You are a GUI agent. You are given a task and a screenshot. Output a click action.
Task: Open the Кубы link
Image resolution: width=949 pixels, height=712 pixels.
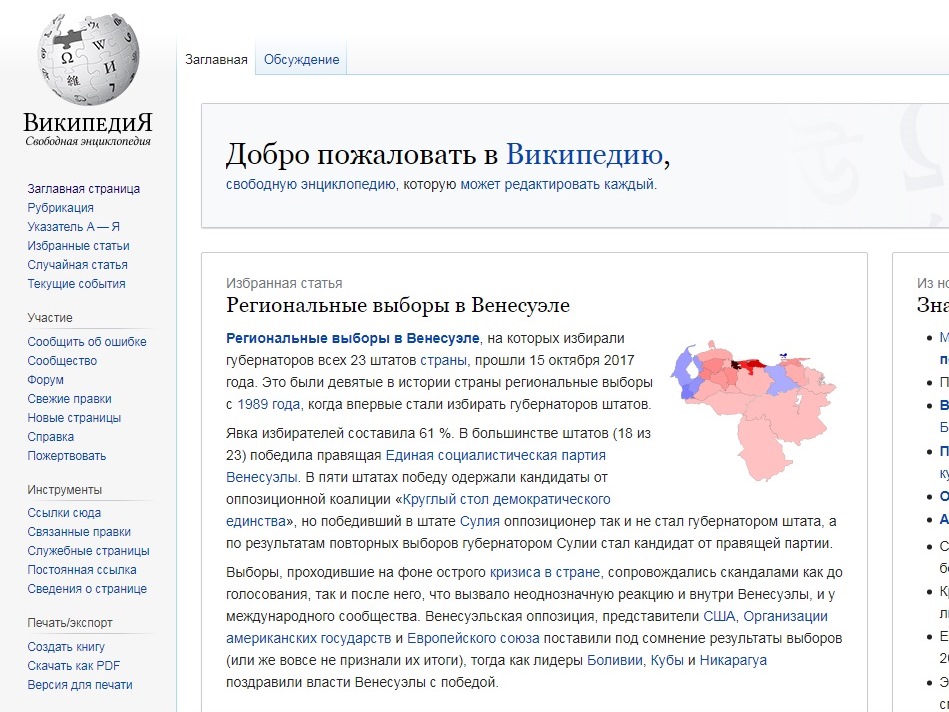point(667,661)
